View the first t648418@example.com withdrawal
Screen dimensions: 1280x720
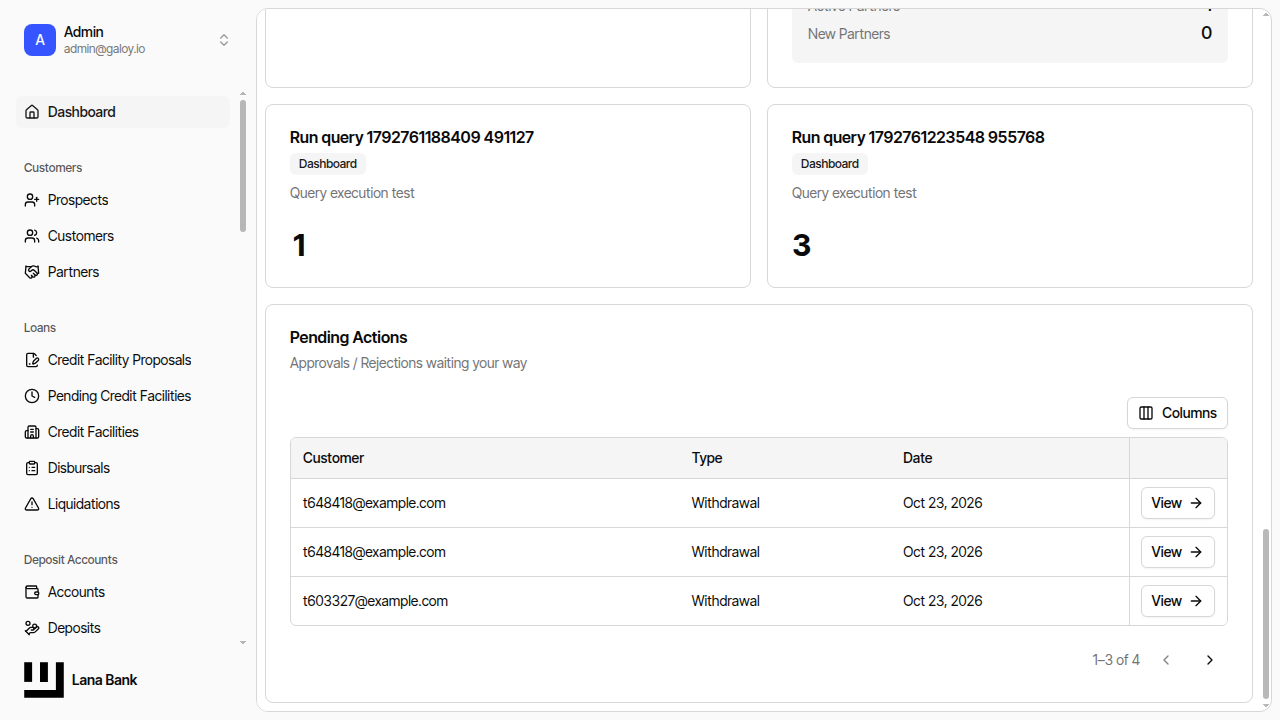1178,503
